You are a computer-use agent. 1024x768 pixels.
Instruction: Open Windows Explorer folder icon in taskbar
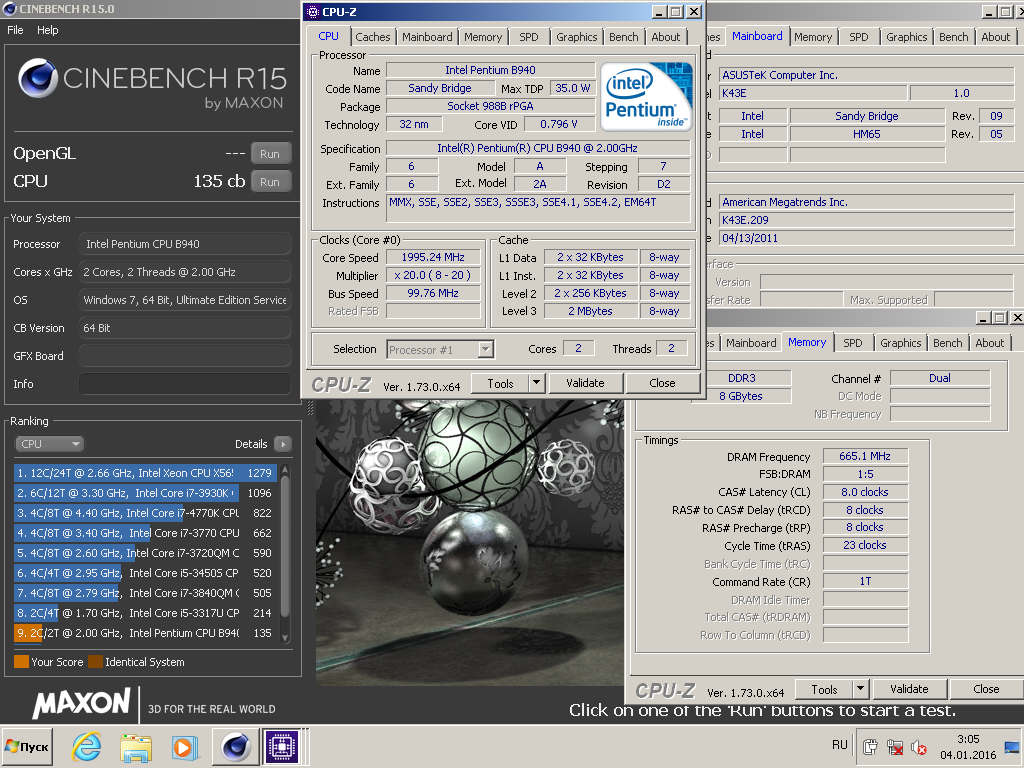tap(136, 746)
